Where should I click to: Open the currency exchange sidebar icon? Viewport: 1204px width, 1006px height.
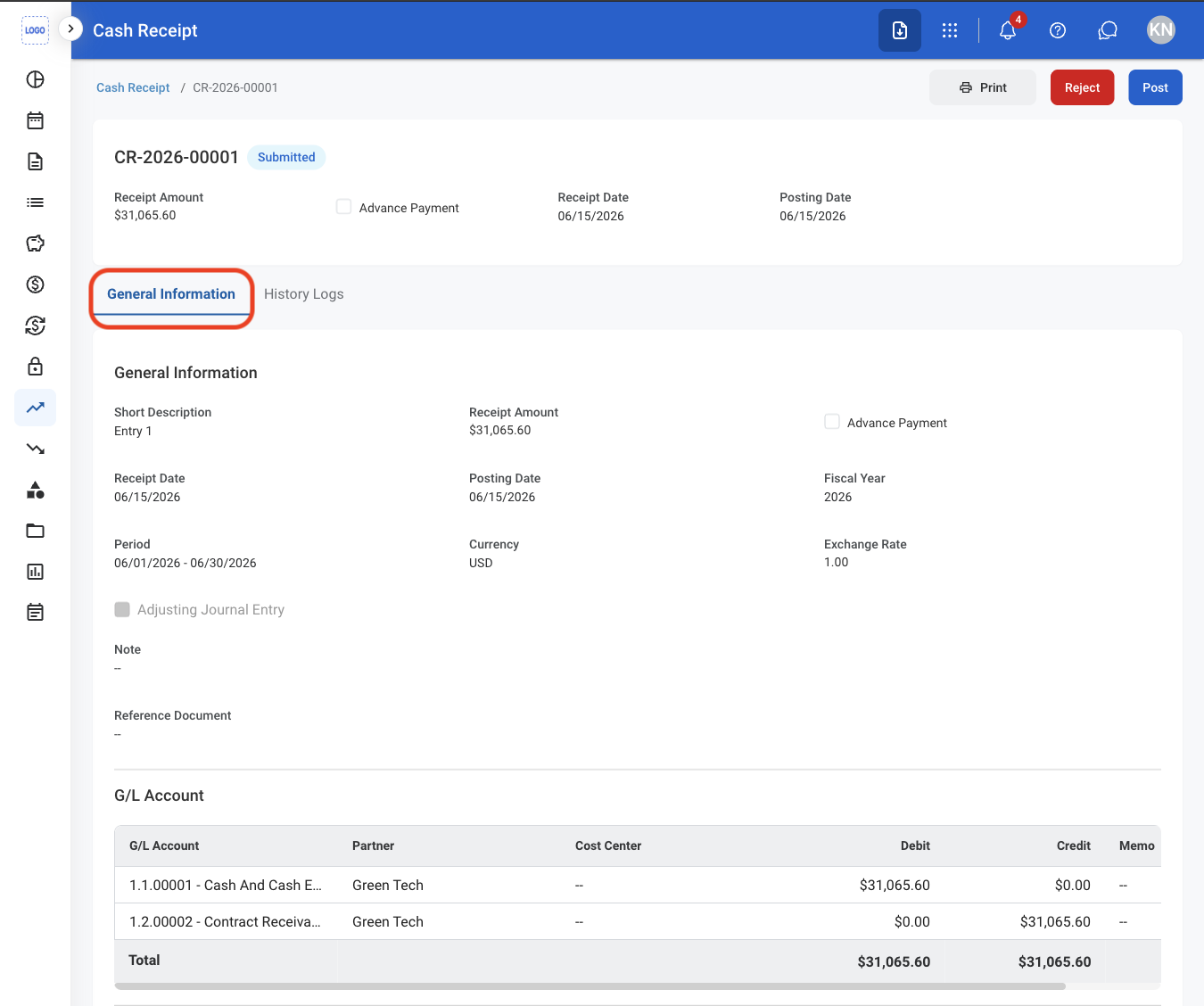[x=35, y=326]
